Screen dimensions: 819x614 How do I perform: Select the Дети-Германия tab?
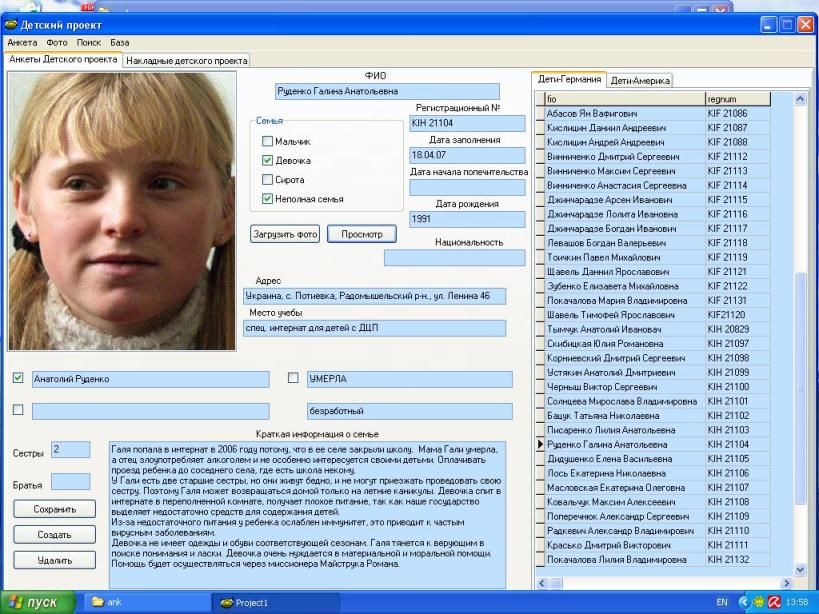point(569,79)
